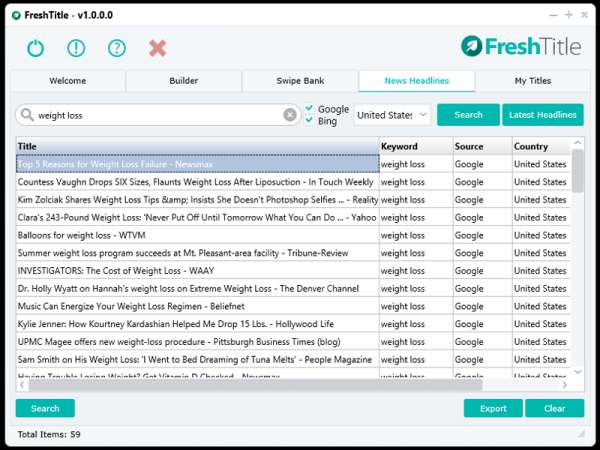Select 'Balloons for weight loss - WTVM' row

click(x=293, y=235)
